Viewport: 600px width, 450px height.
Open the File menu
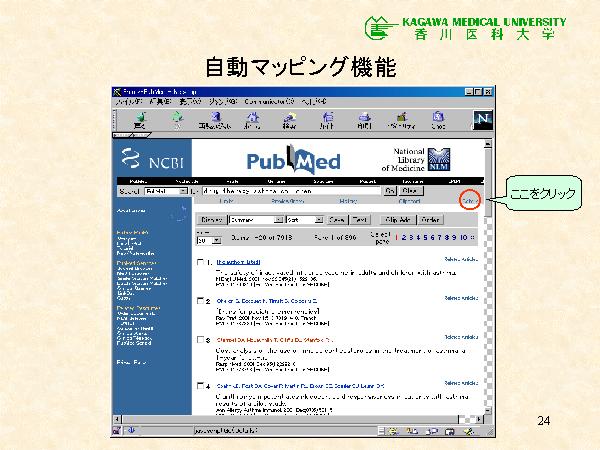click(129, 102)
